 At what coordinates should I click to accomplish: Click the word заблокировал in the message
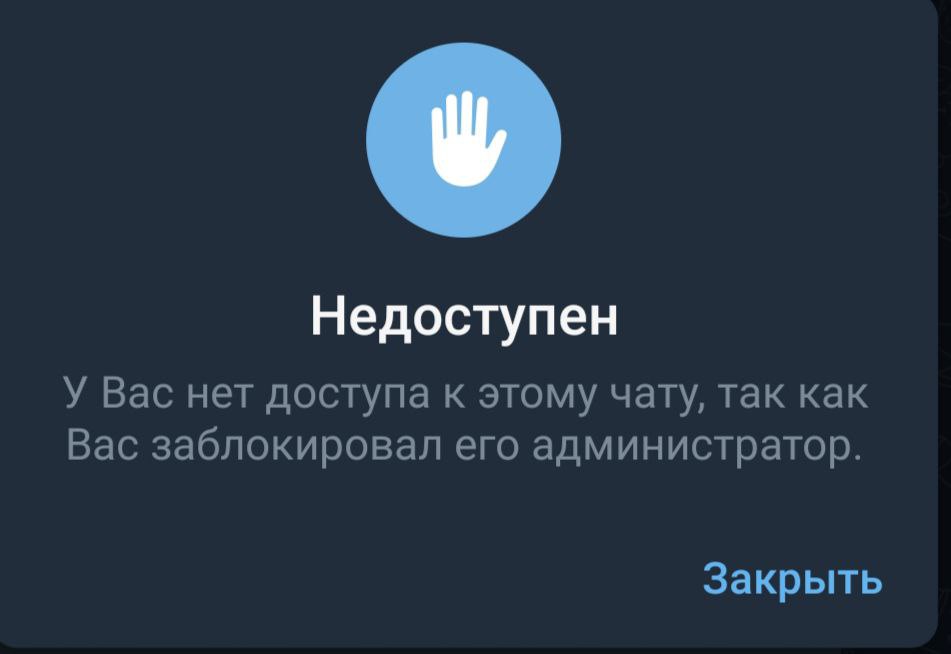pos(297,446)
